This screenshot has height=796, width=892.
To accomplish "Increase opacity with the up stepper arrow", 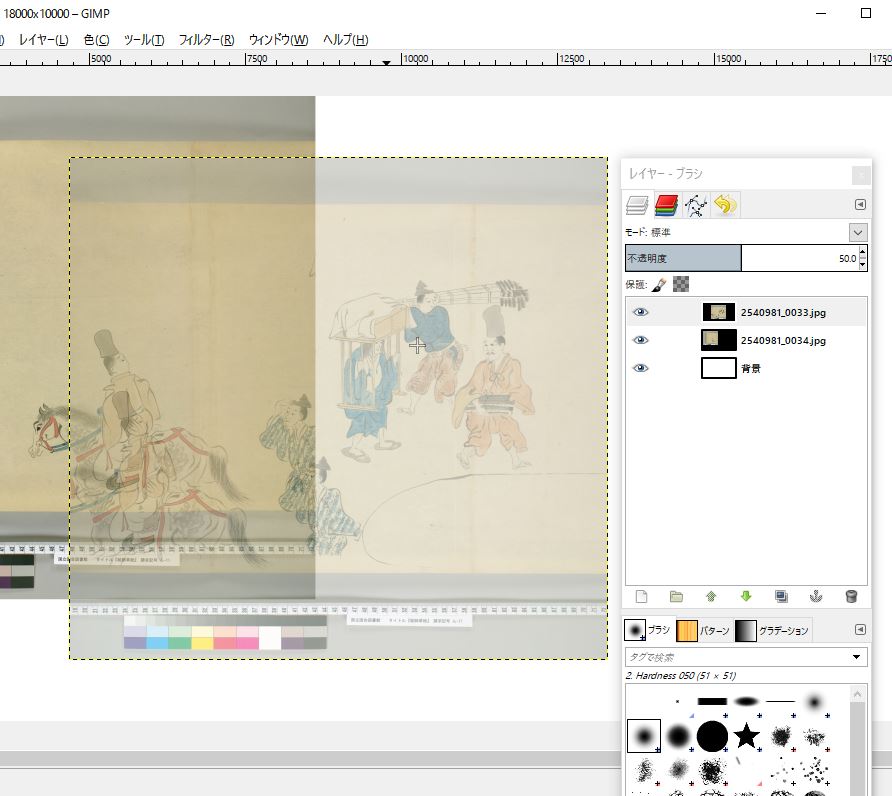I will coord(862,253).
